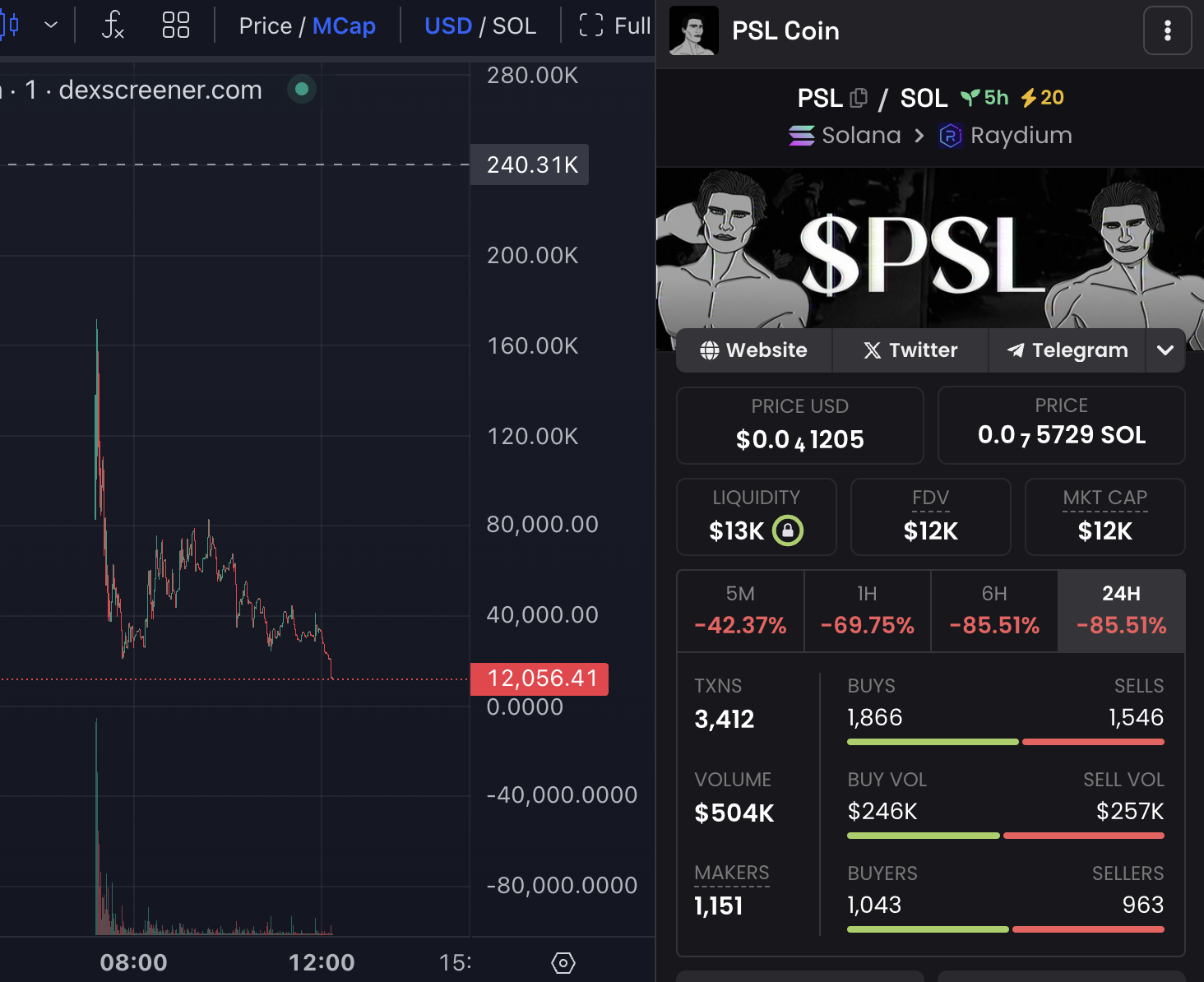Click the green live status dot
This screenshot has width=1204, height=982.
302,89
